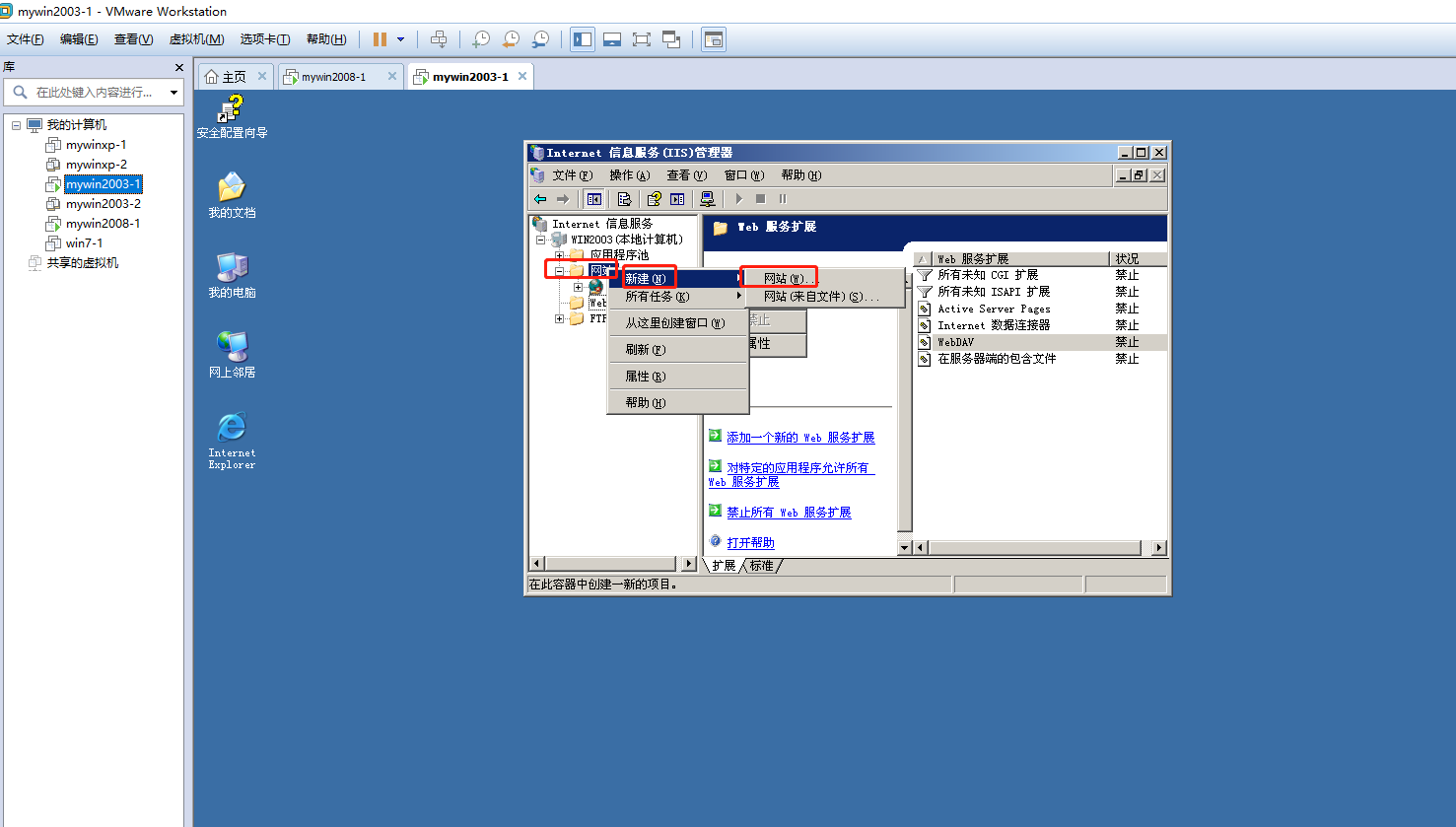The width and height of the screenshot is (1456, 827).
Task: Select 从这里创建窗口(W) in context menu
Action: [x=677, y=323]
